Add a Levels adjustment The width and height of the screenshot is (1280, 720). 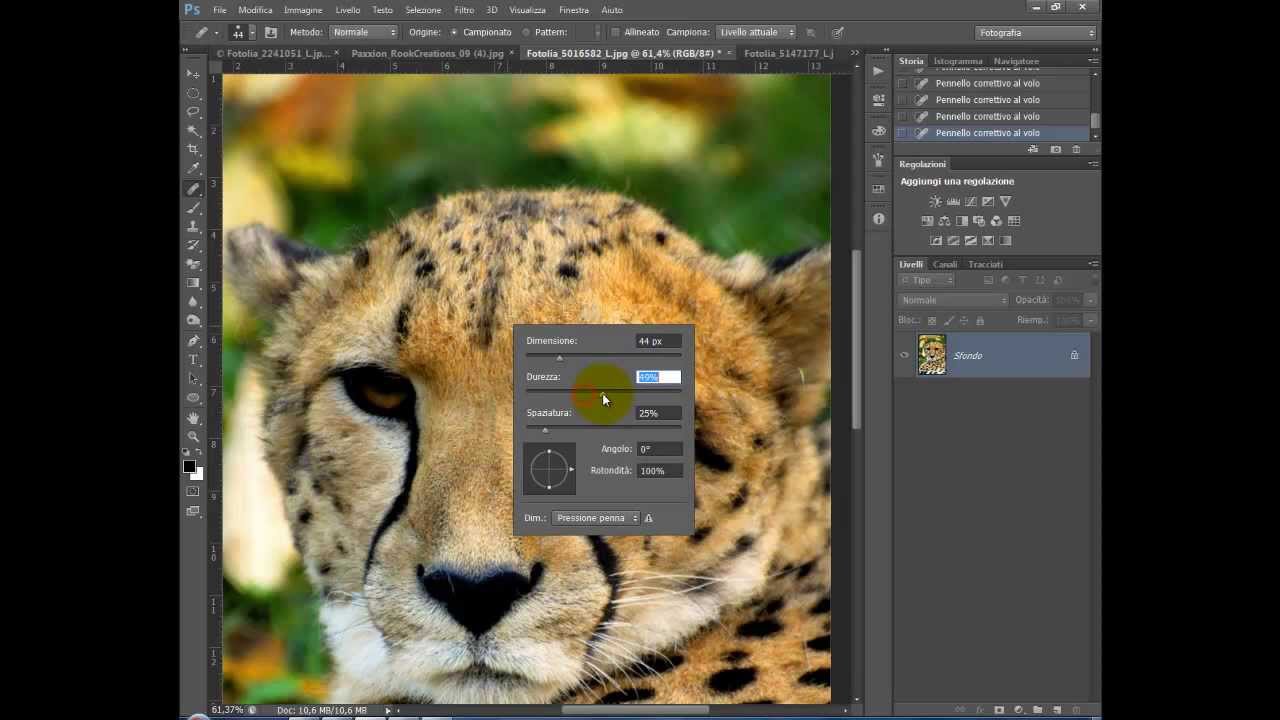[953, 201]
